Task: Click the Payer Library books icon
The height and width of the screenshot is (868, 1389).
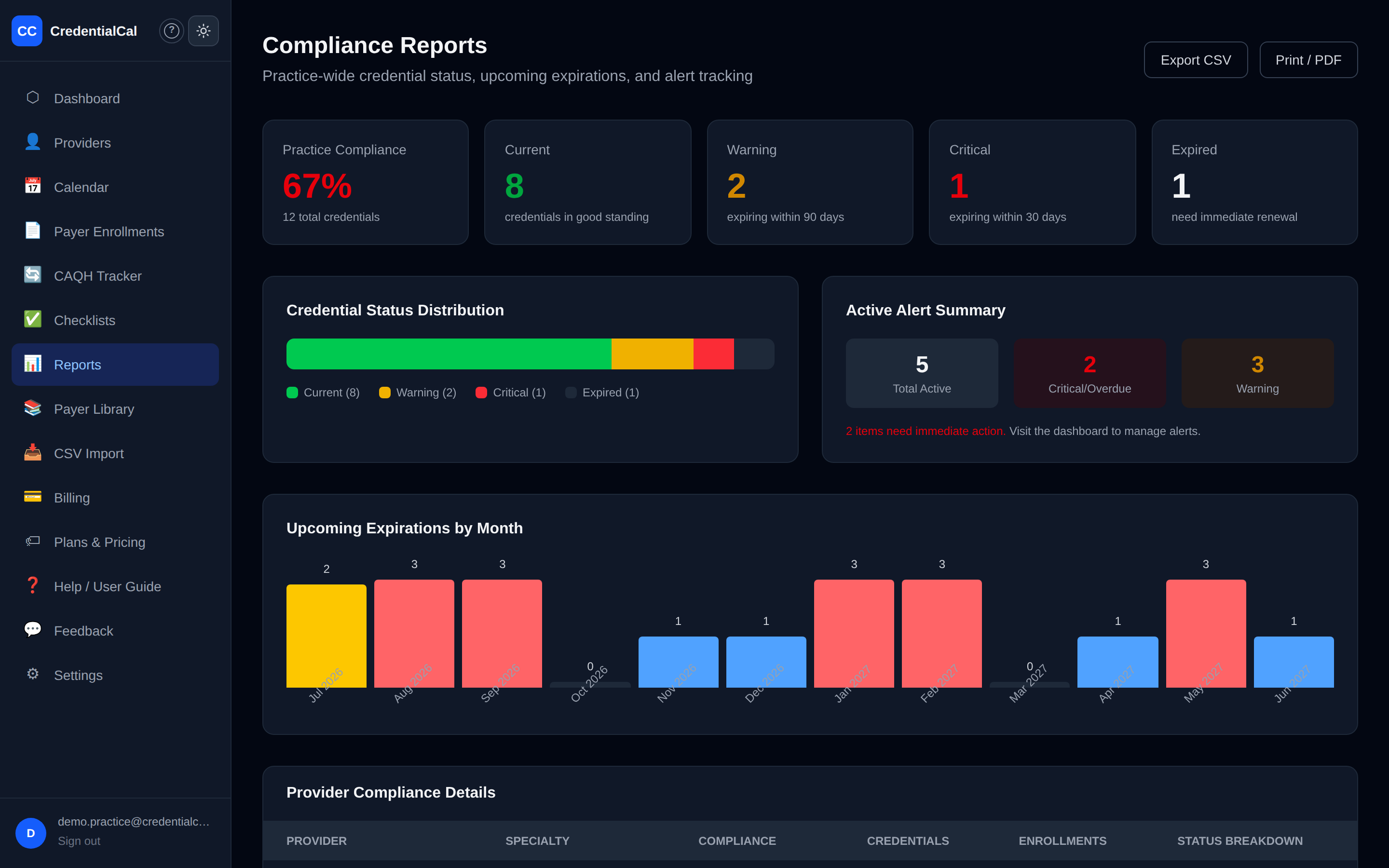Action: (x=33, y=408)
